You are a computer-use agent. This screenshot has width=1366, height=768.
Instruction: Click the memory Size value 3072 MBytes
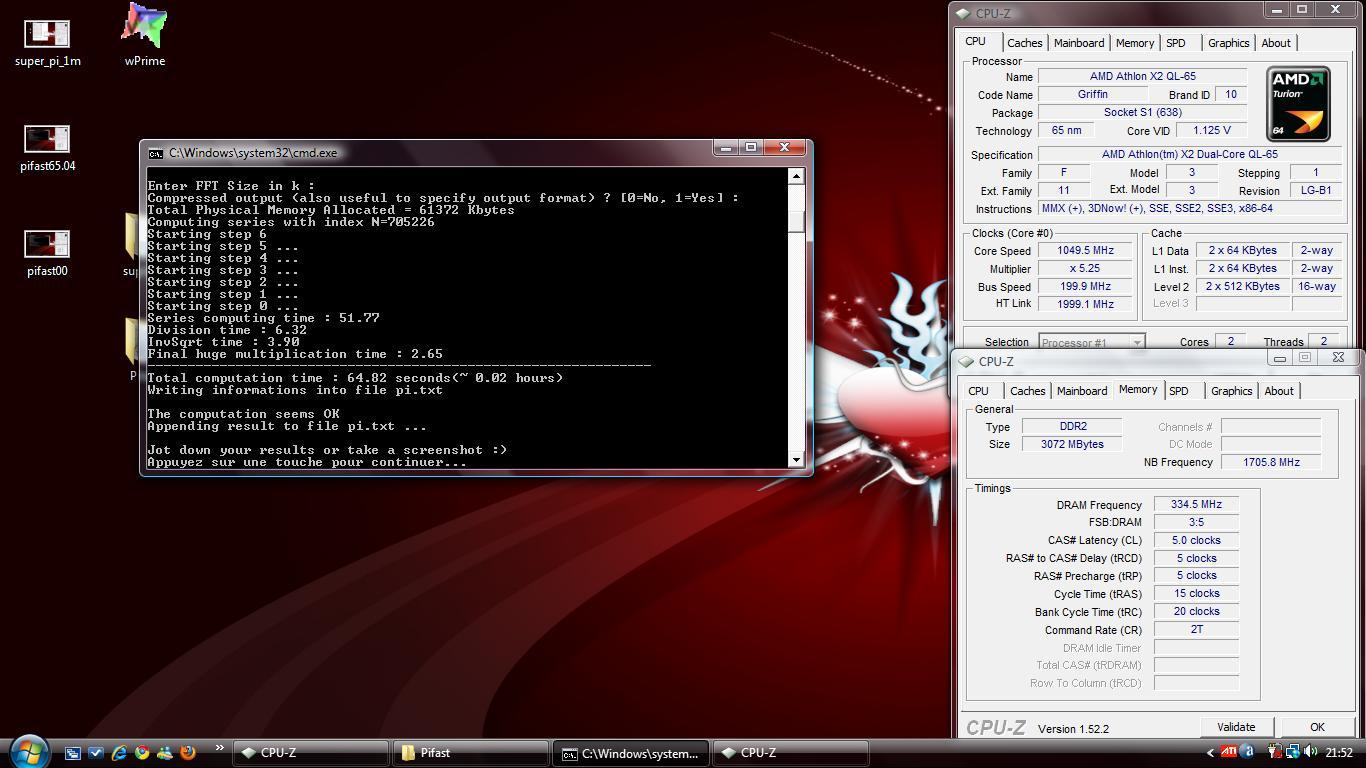click(1071, 444)
